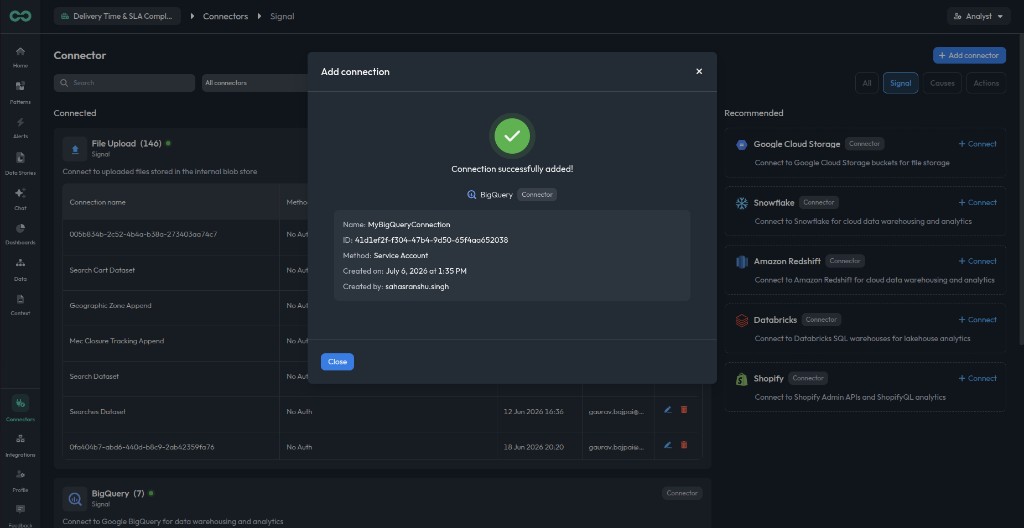Click the Snowflake logo icon

[x=741, y=203]
